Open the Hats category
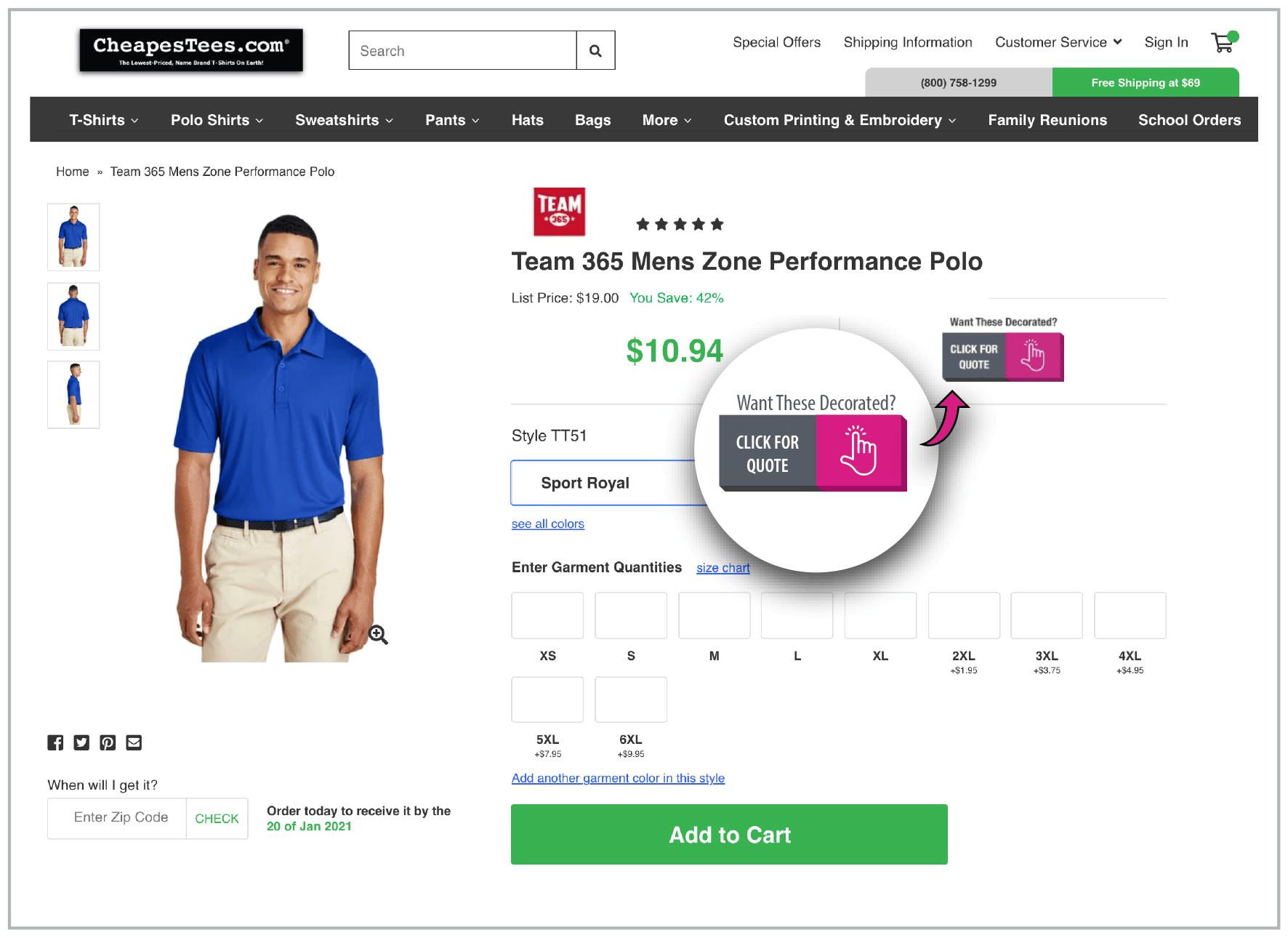Viewport: 1288px width, 938px height. [x=528, y=120]
